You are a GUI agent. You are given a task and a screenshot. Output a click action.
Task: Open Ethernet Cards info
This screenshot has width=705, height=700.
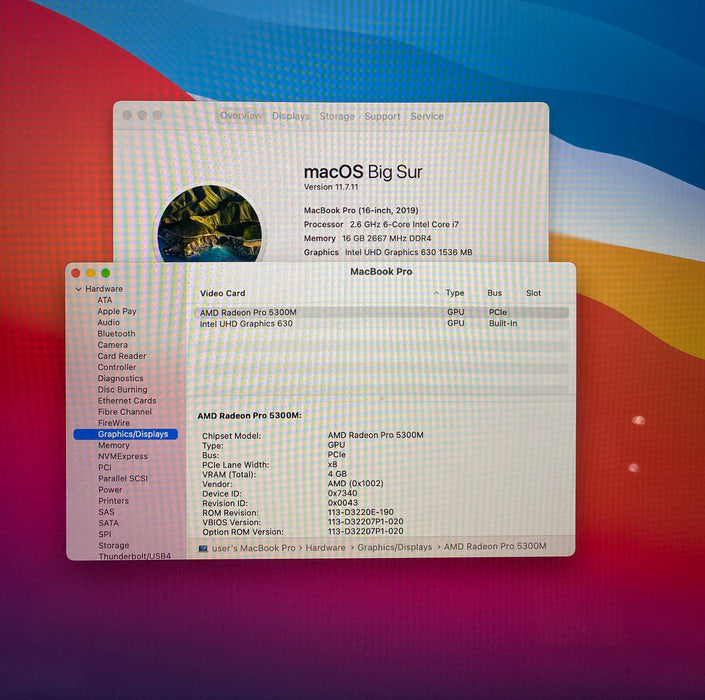point(127,401)
